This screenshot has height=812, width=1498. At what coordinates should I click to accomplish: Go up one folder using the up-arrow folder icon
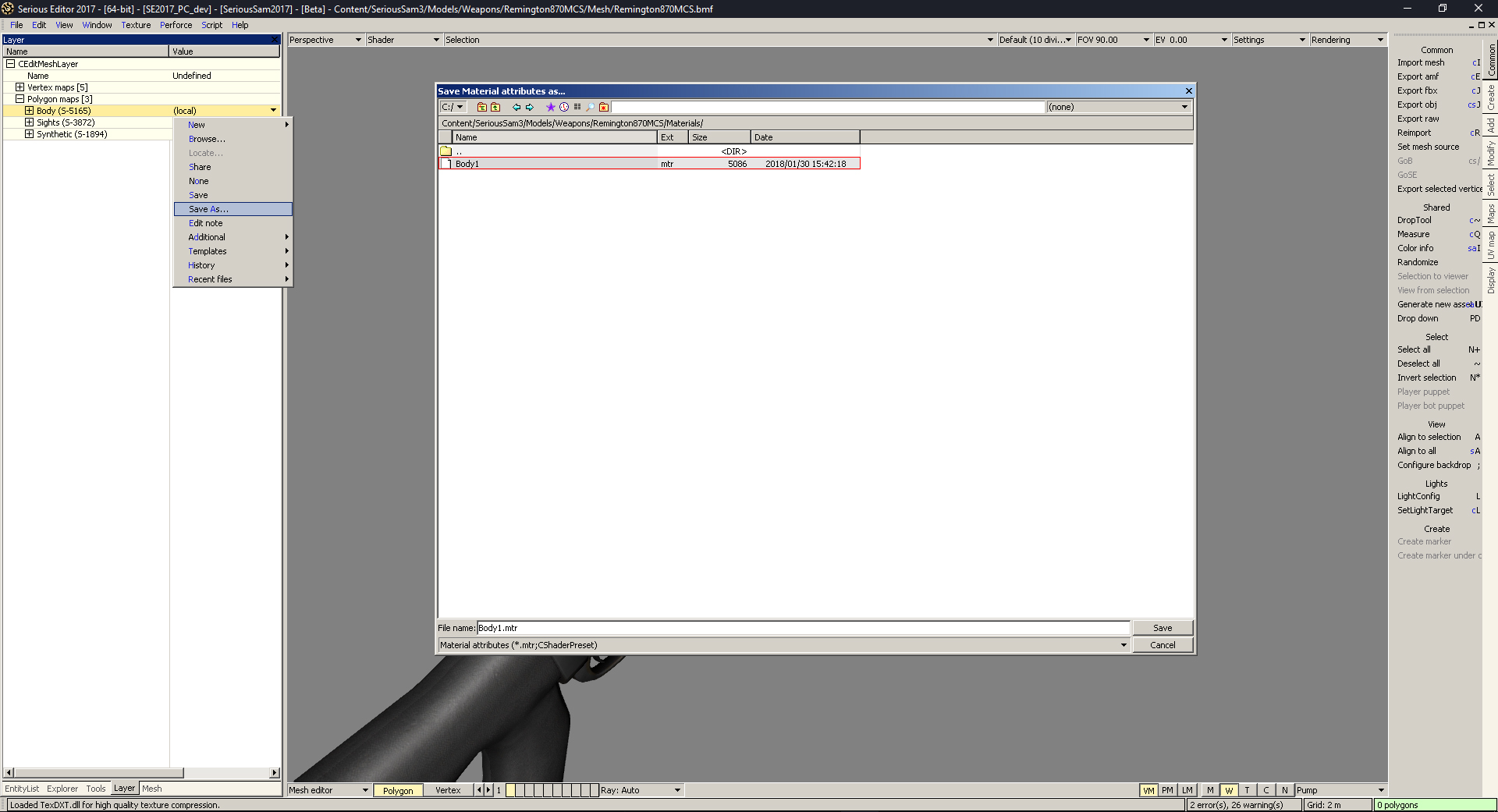495,107
